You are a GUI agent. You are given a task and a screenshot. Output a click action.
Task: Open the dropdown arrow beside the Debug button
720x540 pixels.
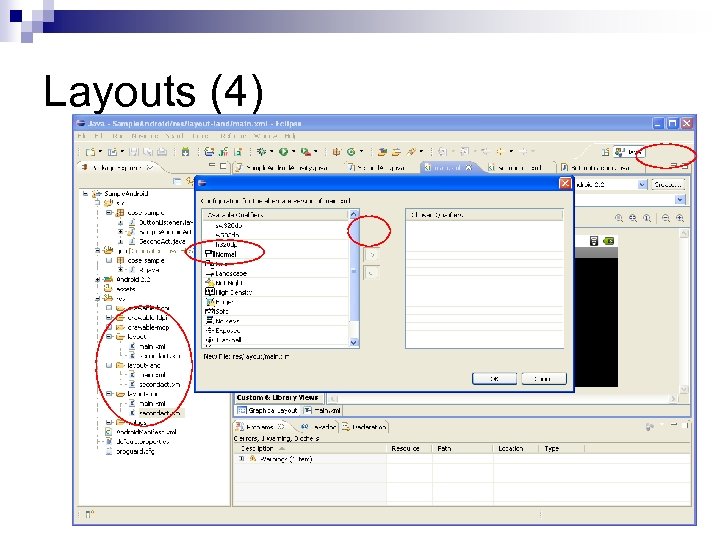pyautogui.click(x=271, y=152)
